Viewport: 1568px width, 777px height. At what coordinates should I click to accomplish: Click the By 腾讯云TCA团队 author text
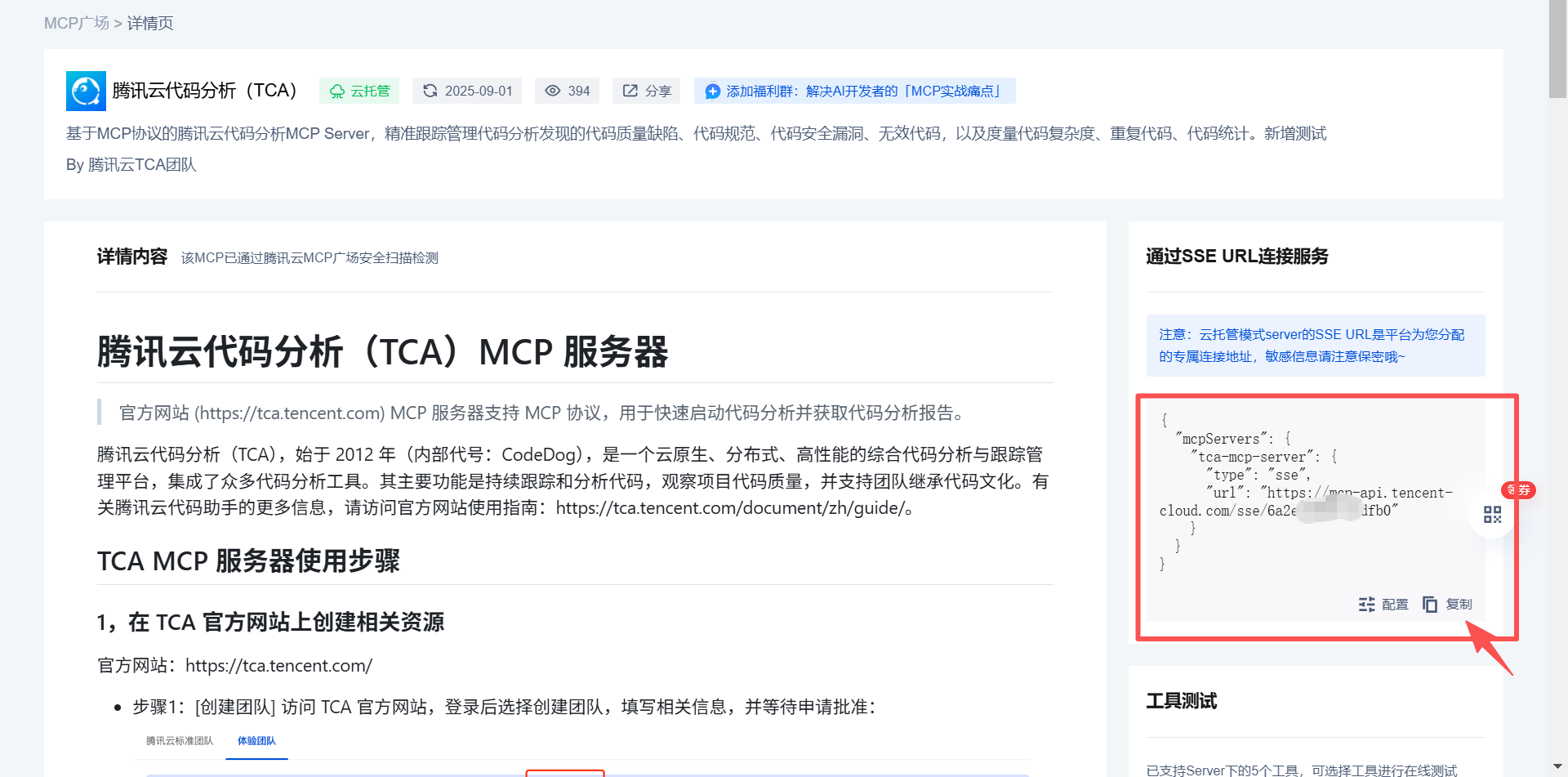(x=131, y=164)
